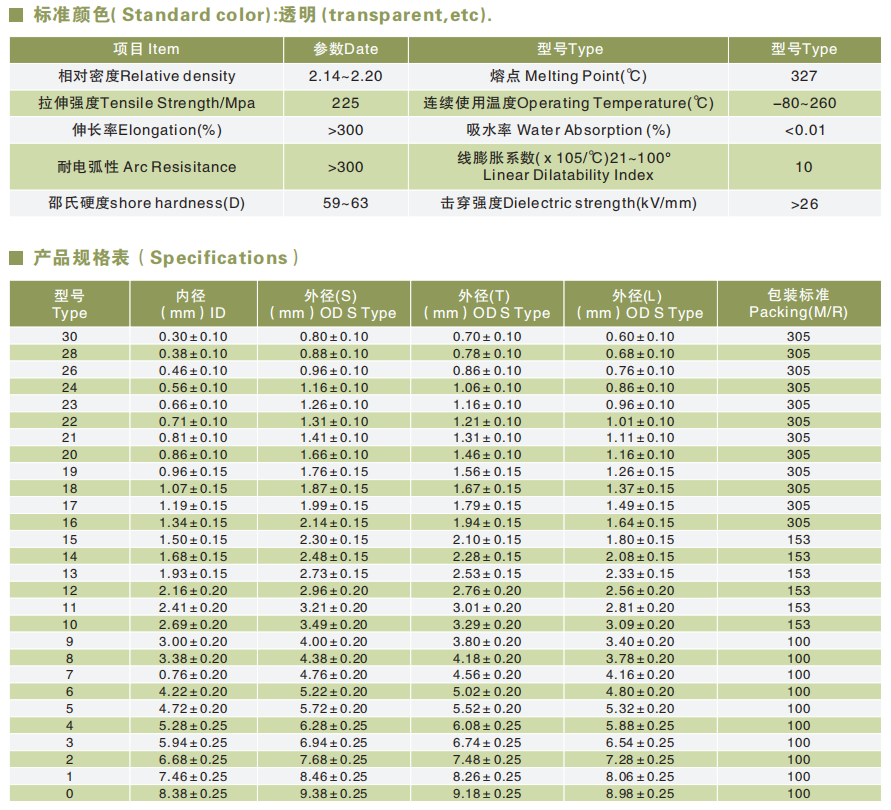891x810 pixels.
Task: Select the ID cell 0.30±0.10
Action: [193, 337]
